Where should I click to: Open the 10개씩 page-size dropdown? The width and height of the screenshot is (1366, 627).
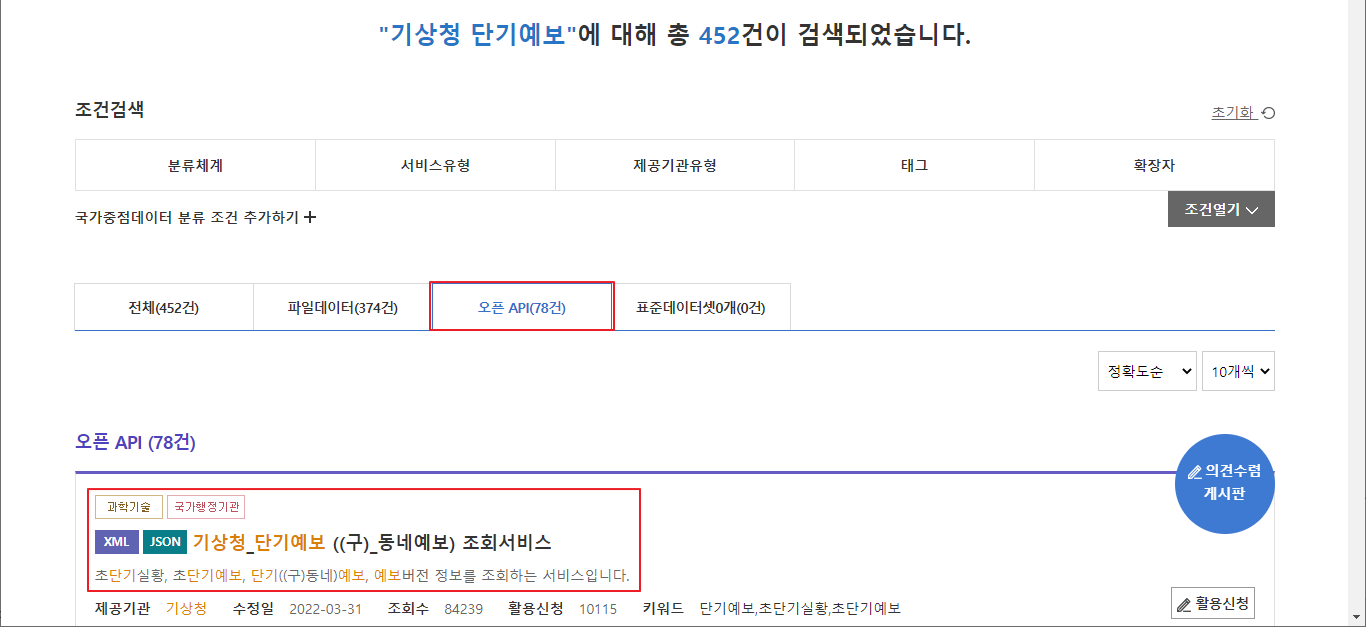pos(1238,371)
